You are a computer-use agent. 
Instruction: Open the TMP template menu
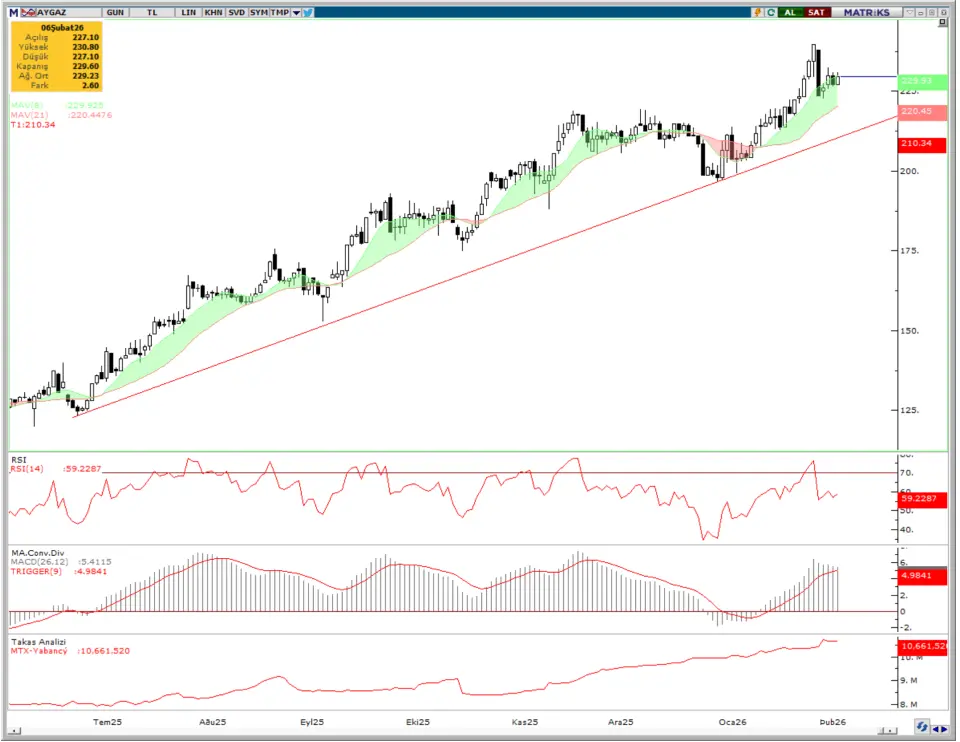[280, 12]
